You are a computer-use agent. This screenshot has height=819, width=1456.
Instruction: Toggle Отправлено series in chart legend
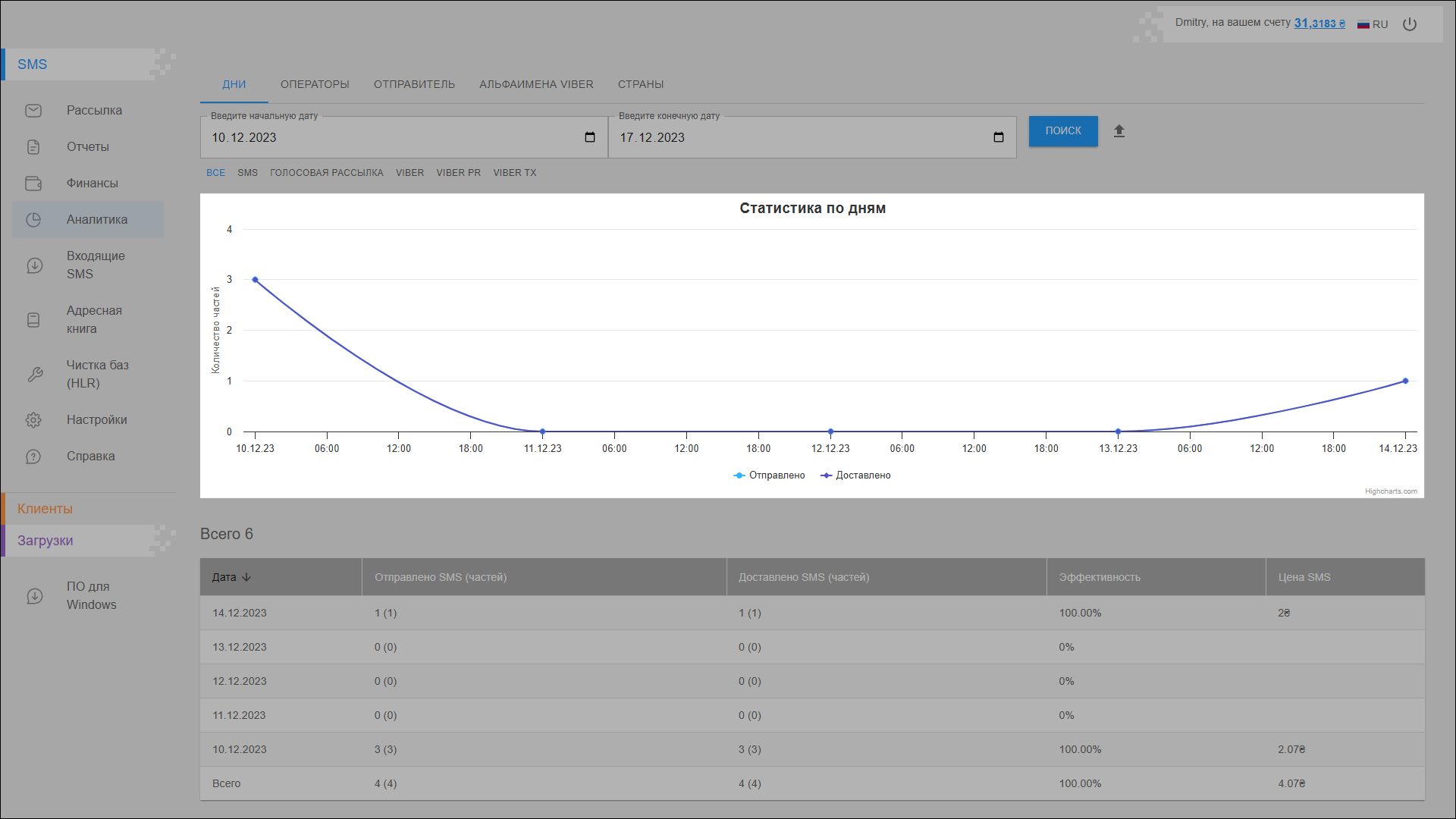[x=770, y=475]
